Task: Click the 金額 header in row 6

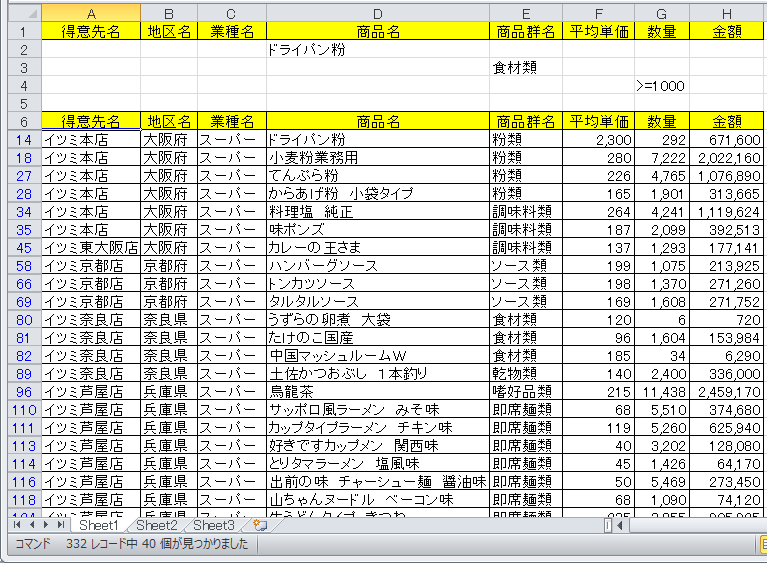Action: tap(727, 121)
